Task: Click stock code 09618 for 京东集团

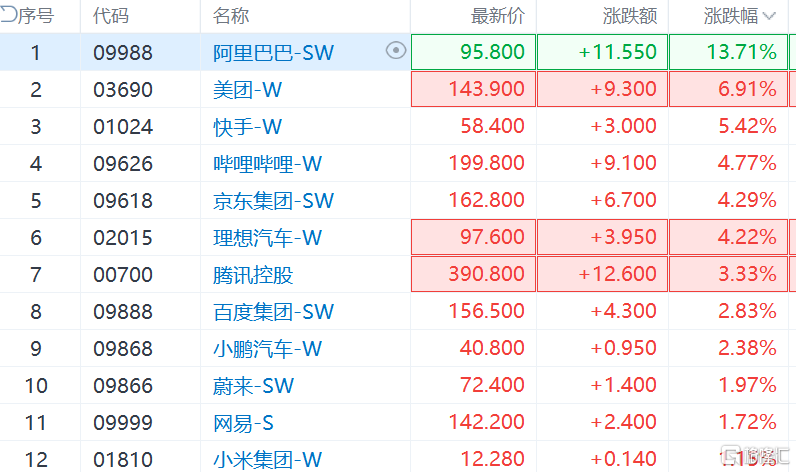Action: [x=123, y=200]
